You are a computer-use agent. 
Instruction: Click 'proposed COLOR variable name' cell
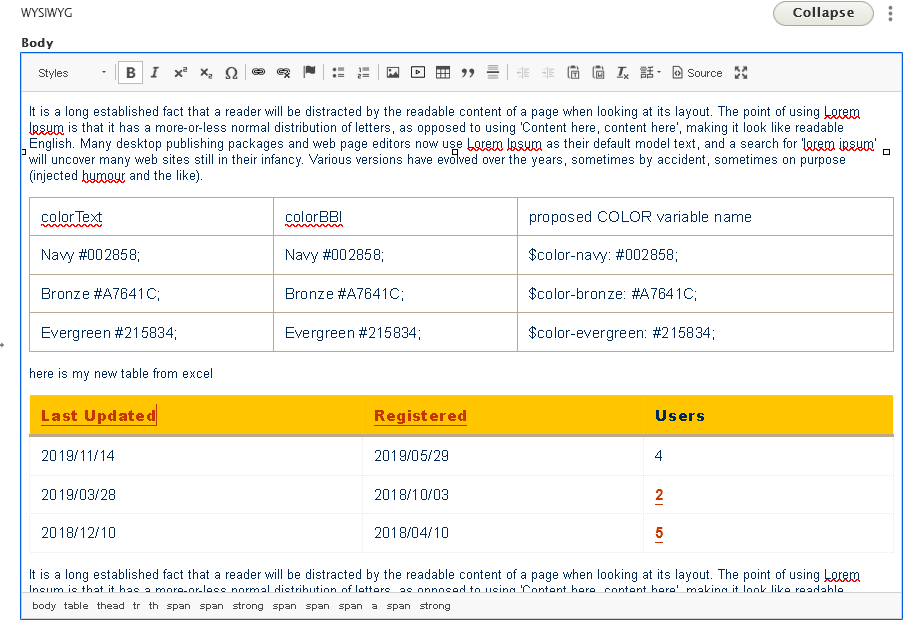coord(705,217)
